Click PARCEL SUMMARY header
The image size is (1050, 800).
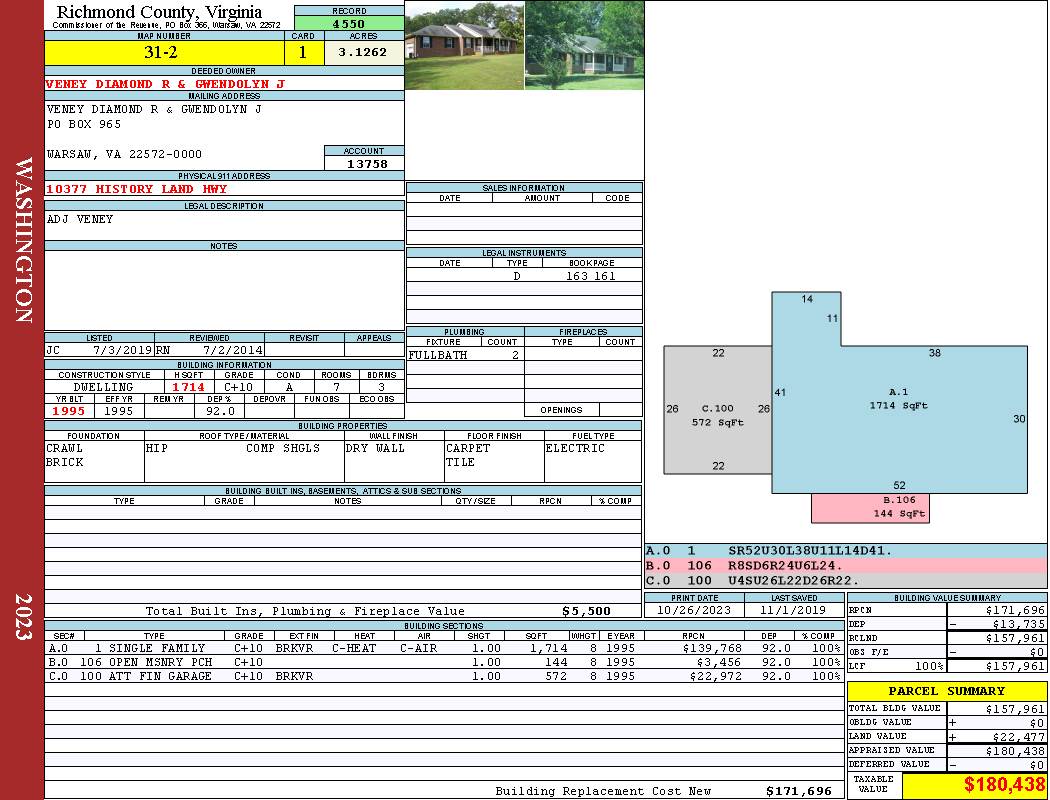[x=946, y=691]
